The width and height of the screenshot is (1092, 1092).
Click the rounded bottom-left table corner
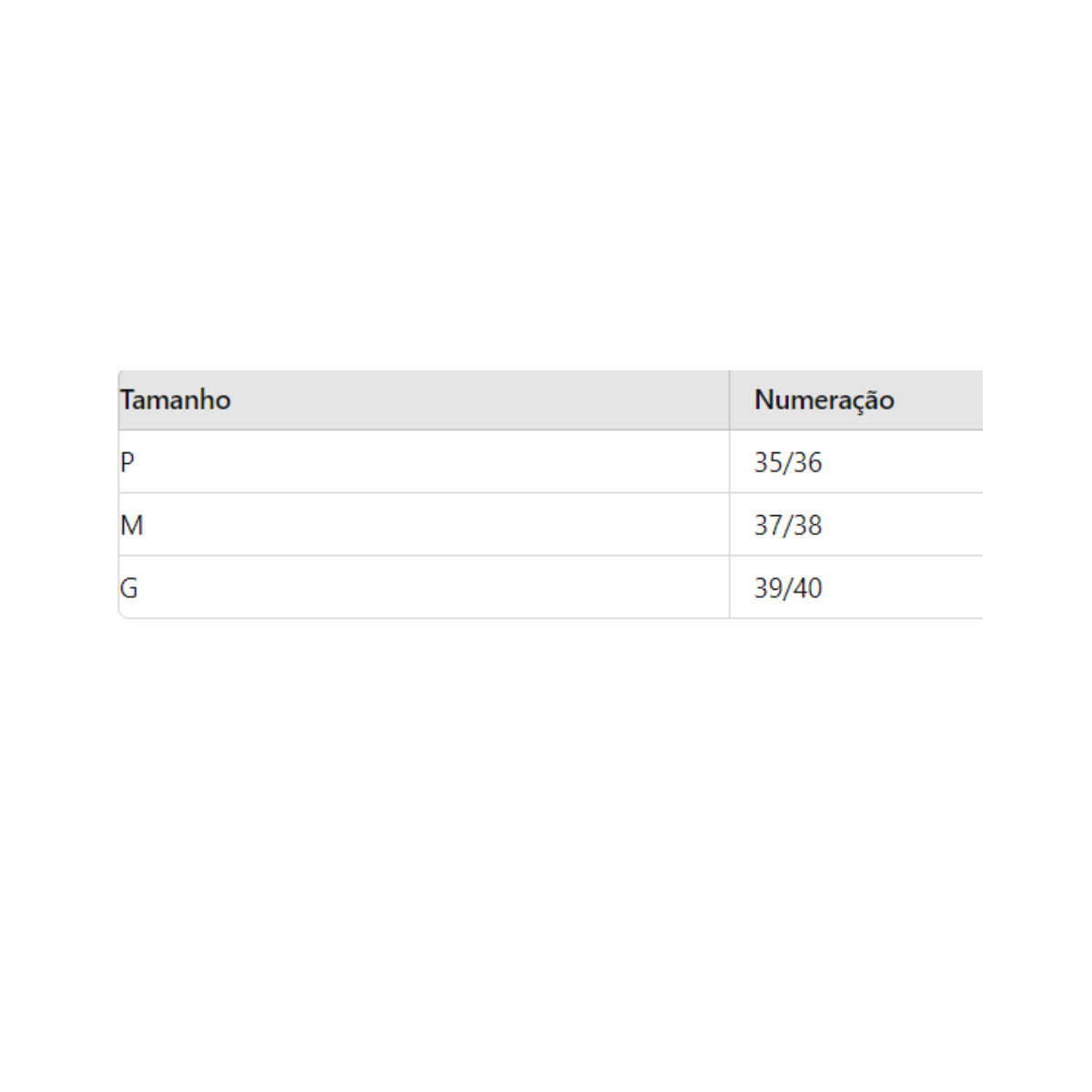tap(121, 615)
